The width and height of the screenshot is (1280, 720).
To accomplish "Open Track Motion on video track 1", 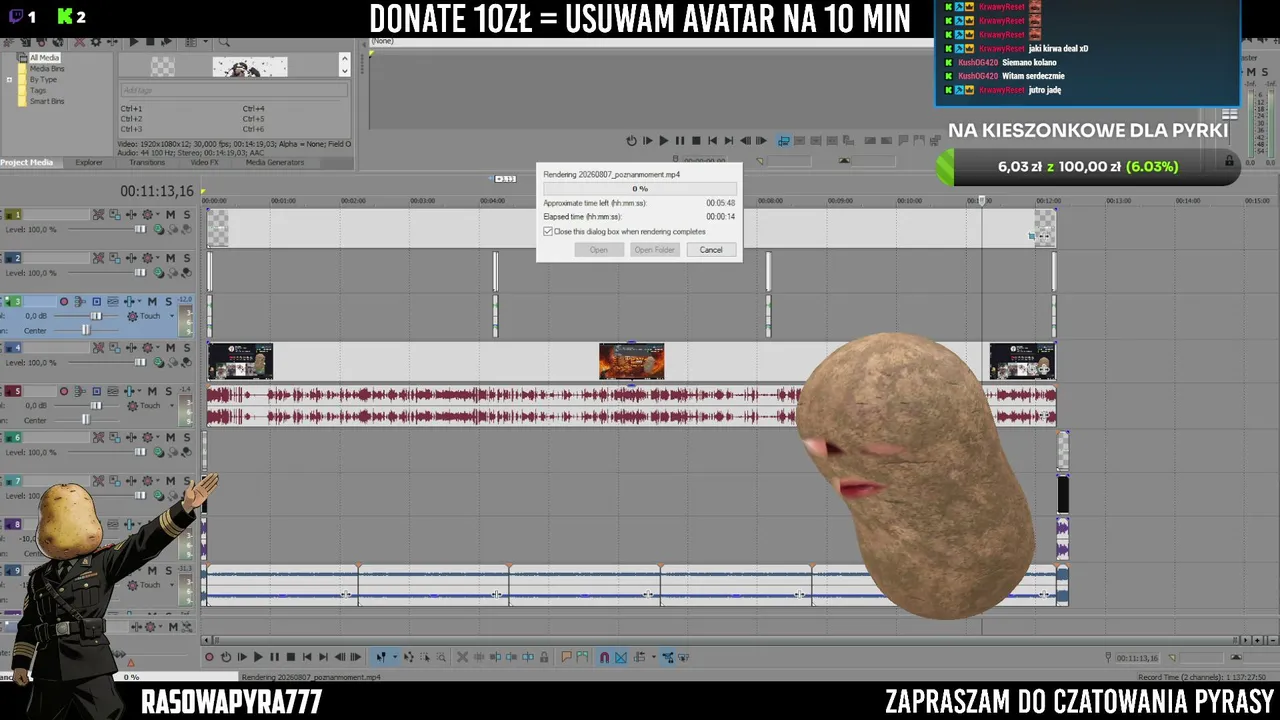I will click(x=115, y=215).
